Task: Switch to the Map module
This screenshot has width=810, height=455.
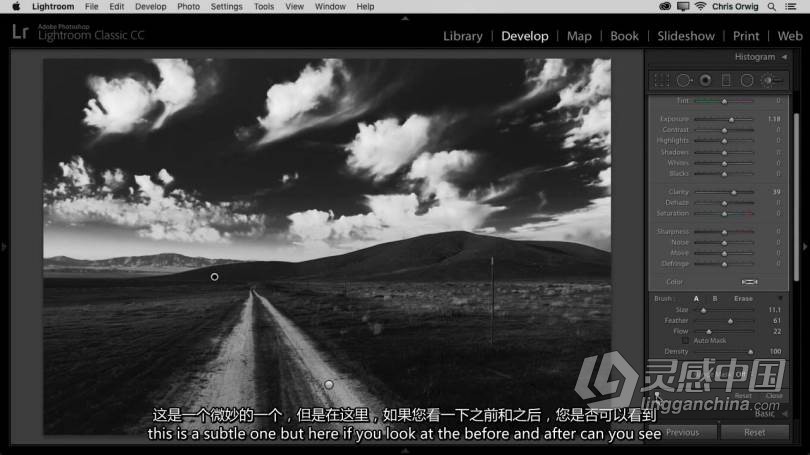Action: [579, 36]
